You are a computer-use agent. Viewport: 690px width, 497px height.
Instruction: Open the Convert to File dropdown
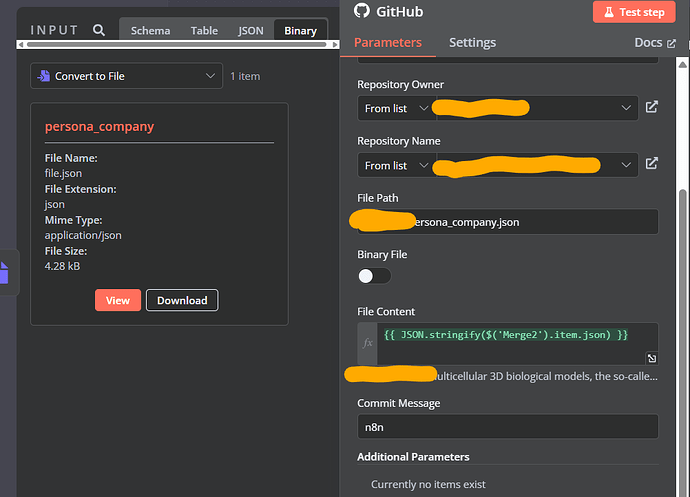[126, 76]
